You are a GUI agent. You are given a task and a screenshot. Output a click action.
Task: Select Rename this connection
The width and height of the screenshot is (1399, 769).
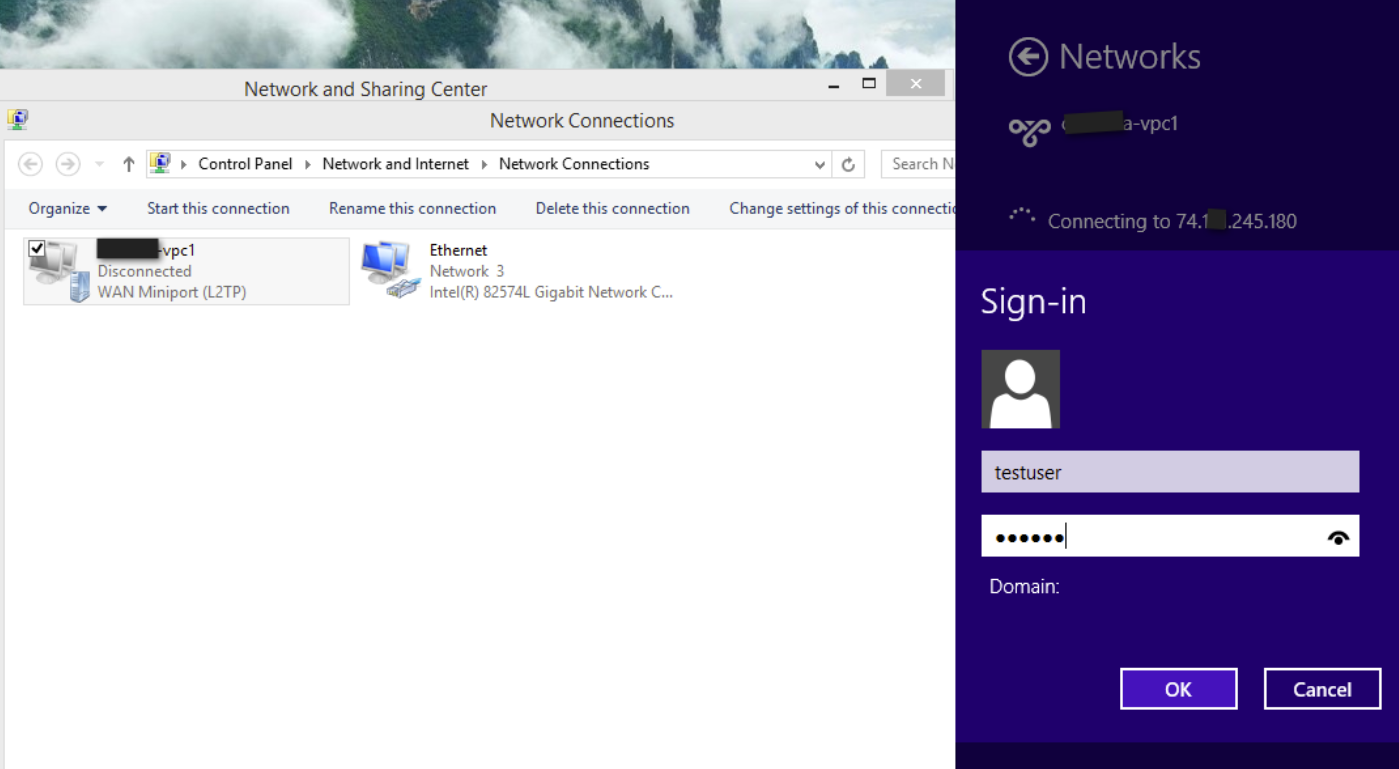coord(412,208)
